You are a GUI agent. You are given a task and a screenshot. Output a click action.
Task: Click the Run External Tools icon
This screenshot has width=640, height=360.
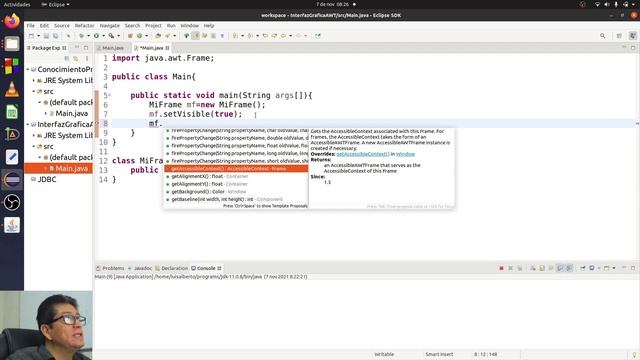[111, 36]
